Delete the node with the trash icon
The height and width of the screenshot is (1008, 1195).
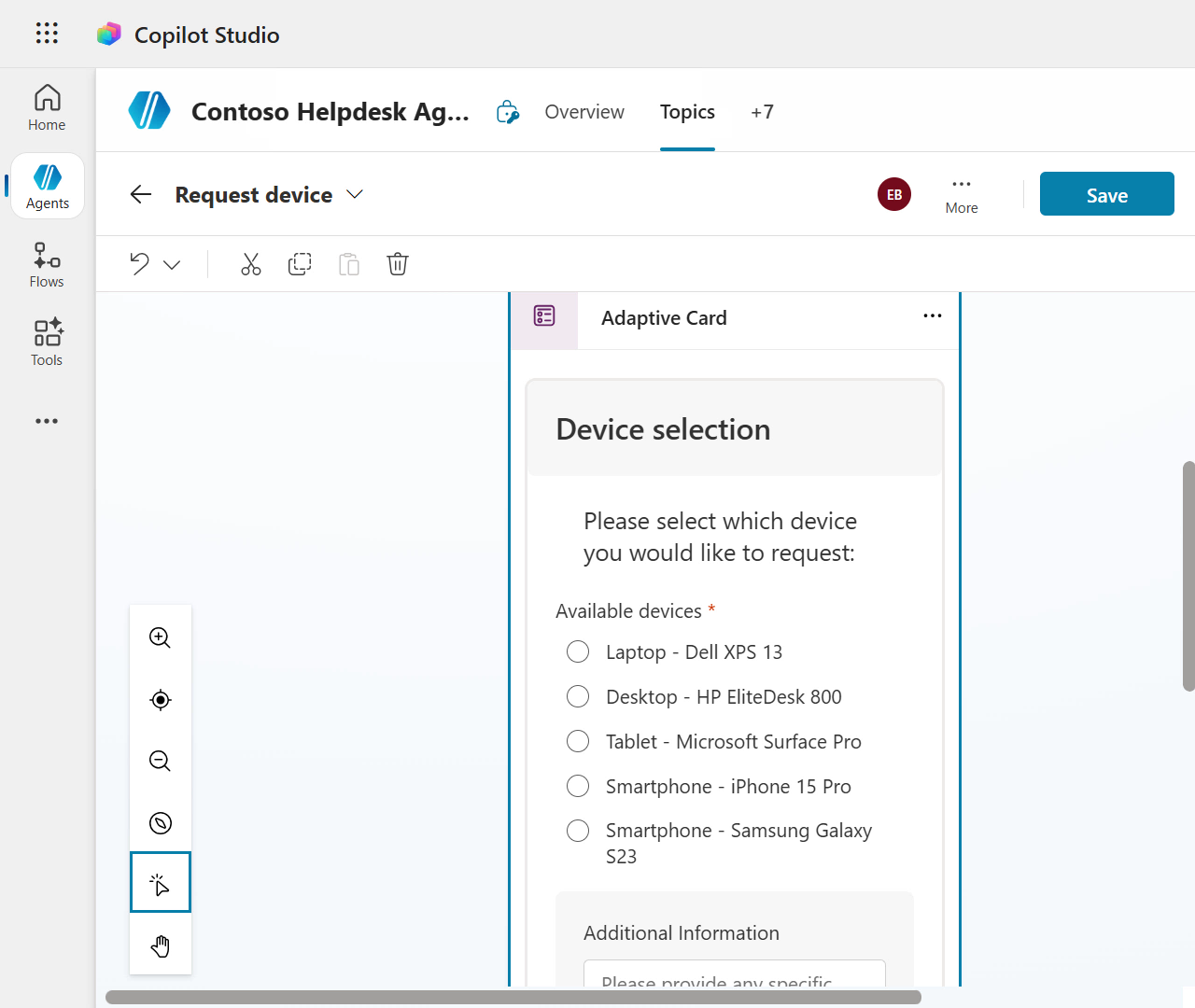click(x=397, y=264)
